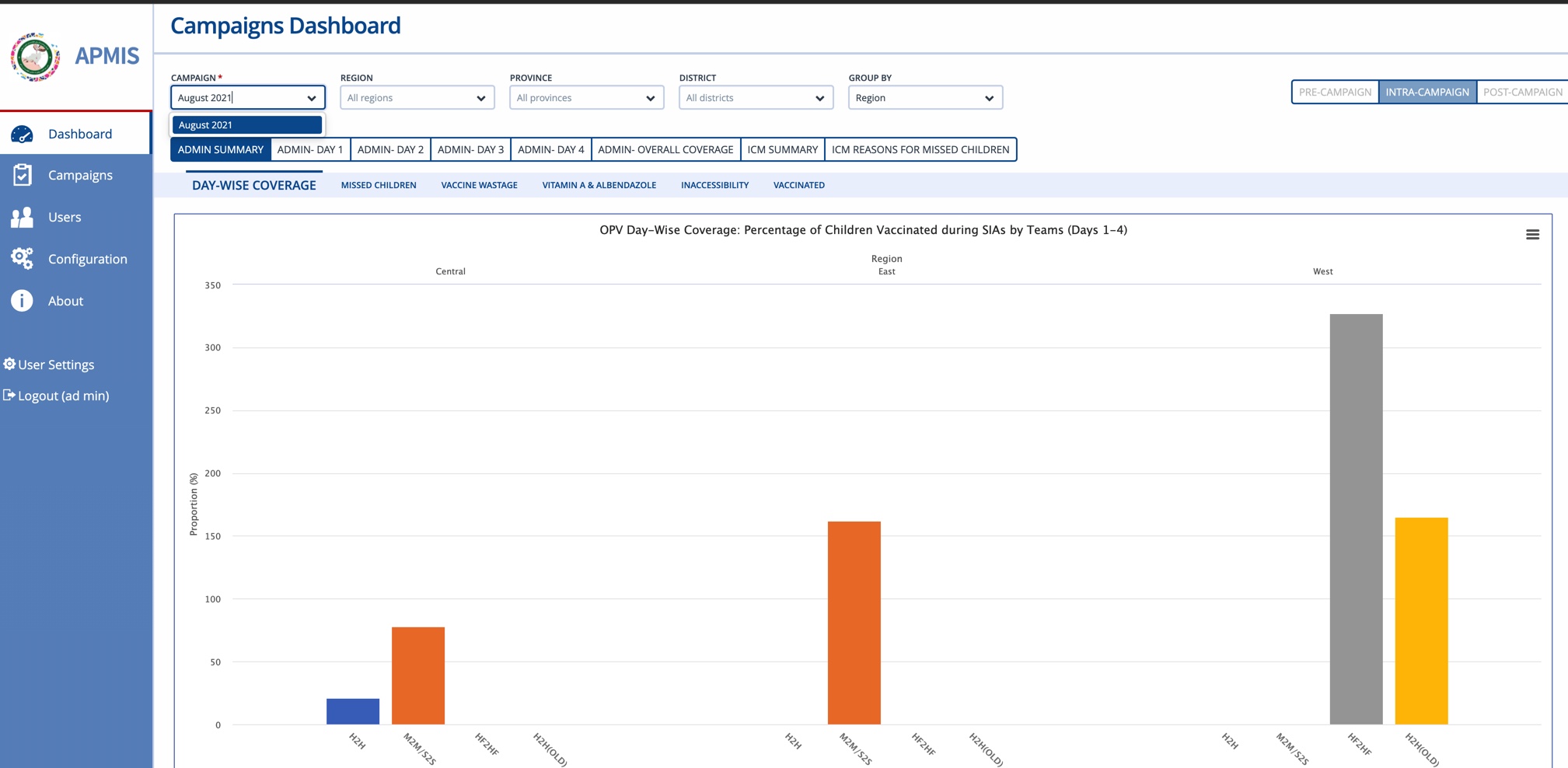
Task: Open Configuration using the gears icon
Action: click(21, 258)
